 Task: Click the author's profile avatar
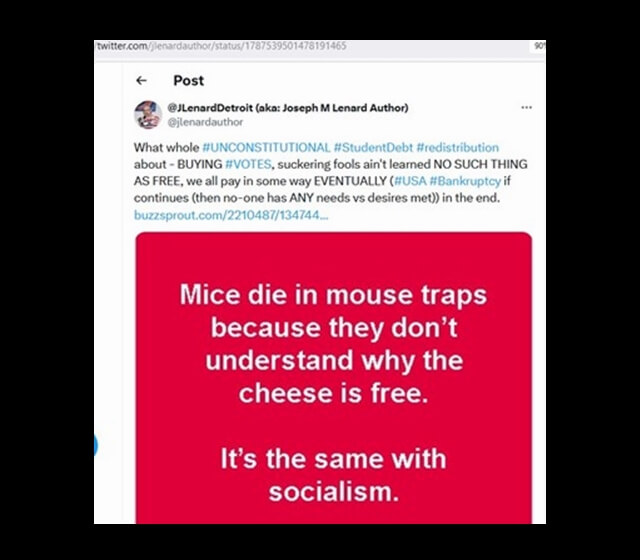click(x=148, y=114)
